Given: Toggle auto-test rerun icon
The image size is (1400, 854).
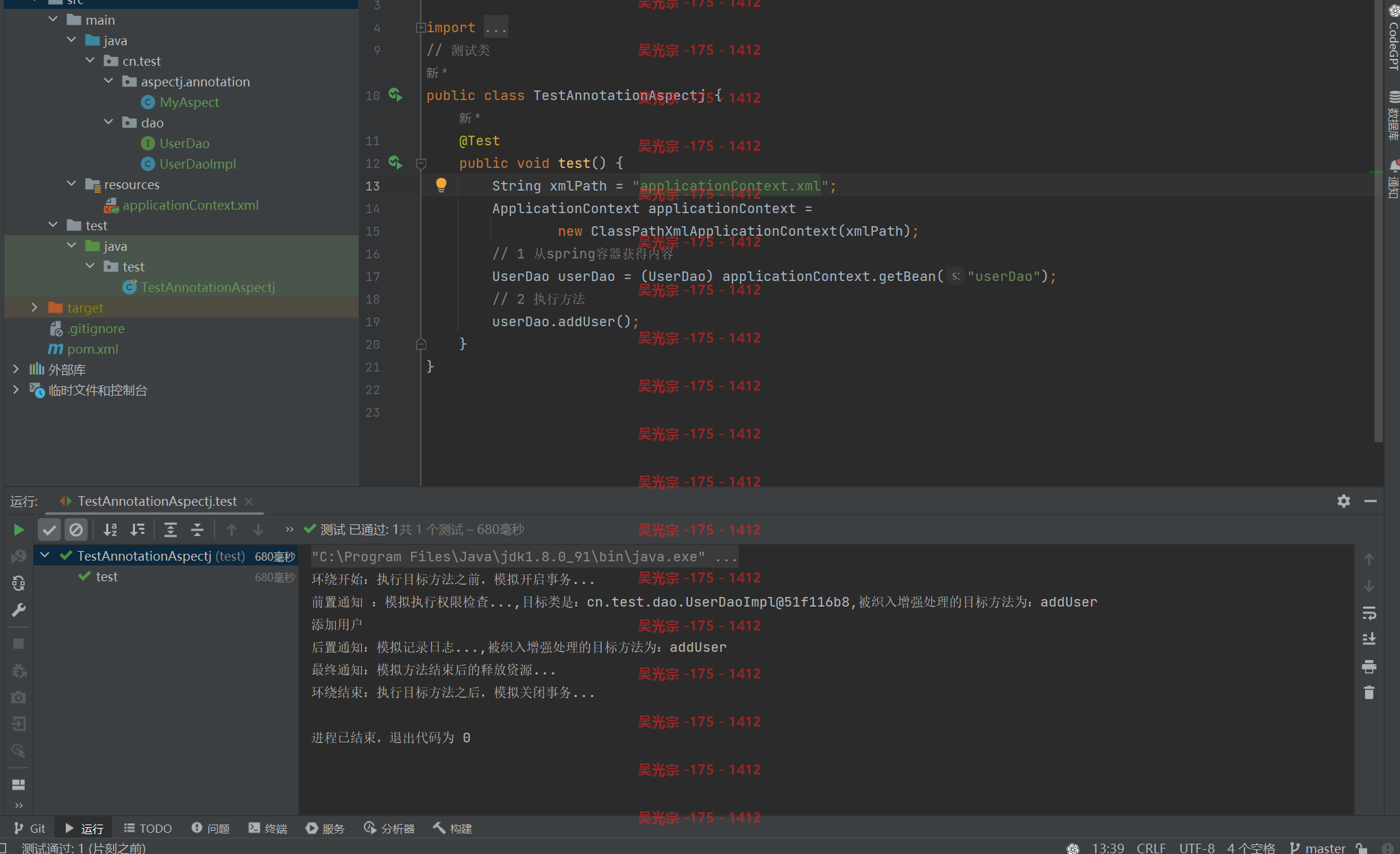Looking at the screenshot, I should [x=19, y=583].
